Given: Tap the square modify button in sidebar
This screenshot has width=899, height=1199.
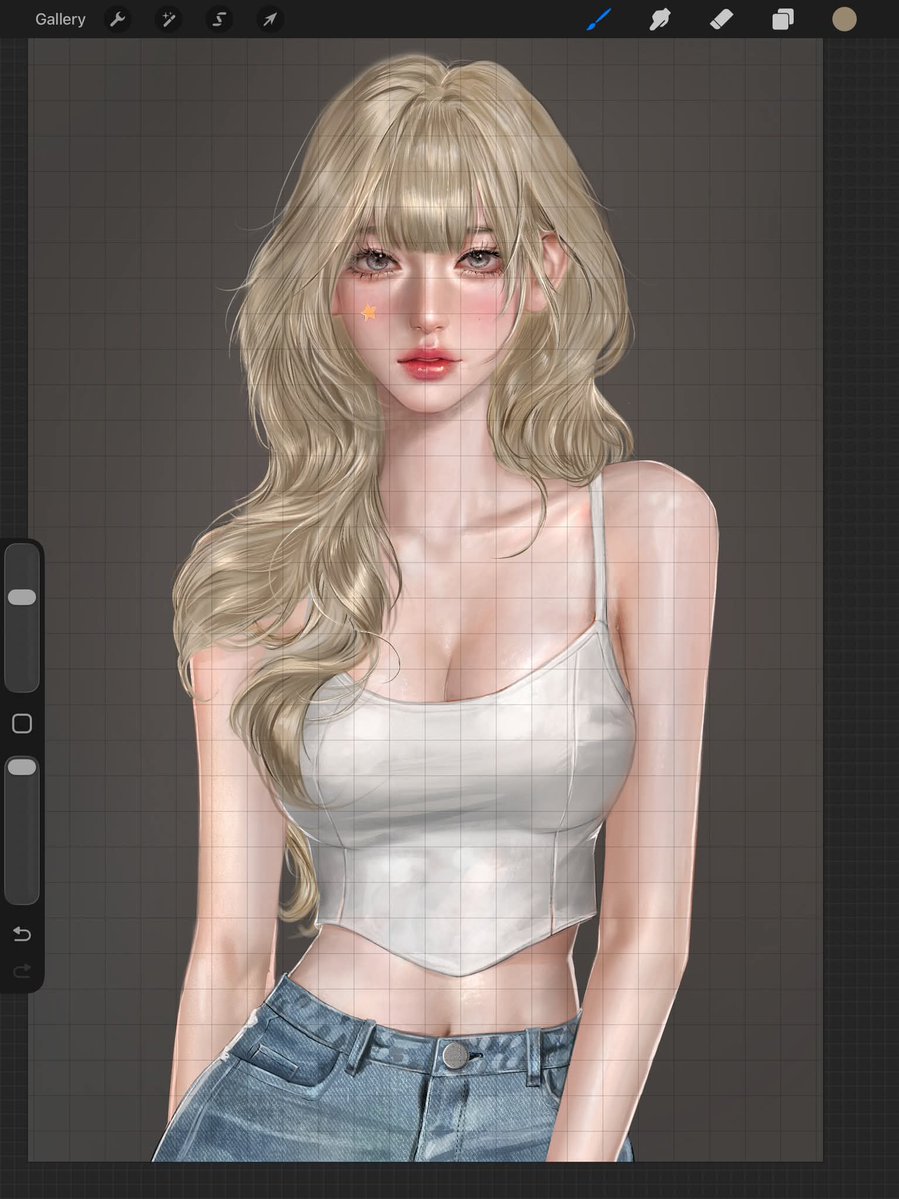Looking at the screenshot, I should (x=22, y=723).
